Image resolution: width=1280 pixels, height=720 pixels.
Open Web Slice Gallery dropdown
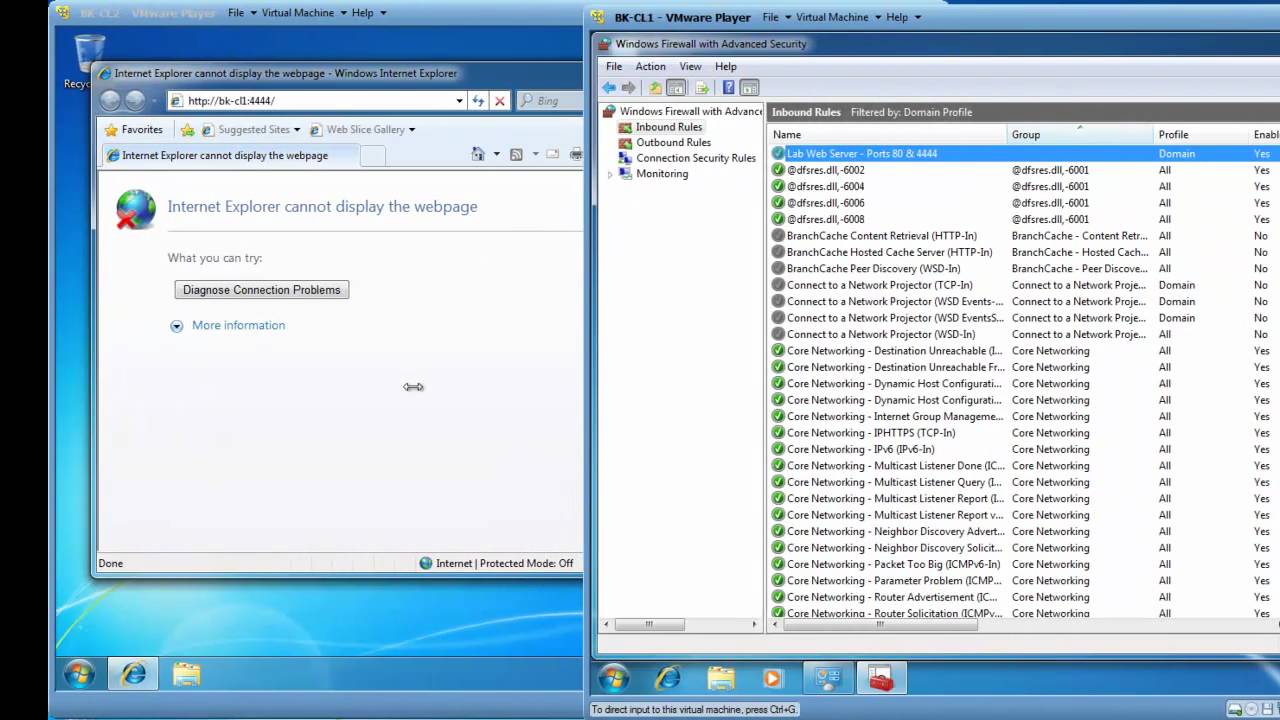[411, 130]
